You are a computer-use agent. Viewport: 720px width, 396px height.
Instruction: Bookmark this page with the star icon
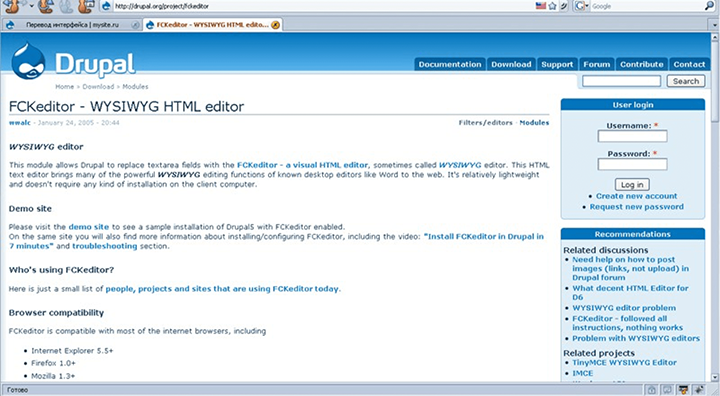(x=552, y=6)
